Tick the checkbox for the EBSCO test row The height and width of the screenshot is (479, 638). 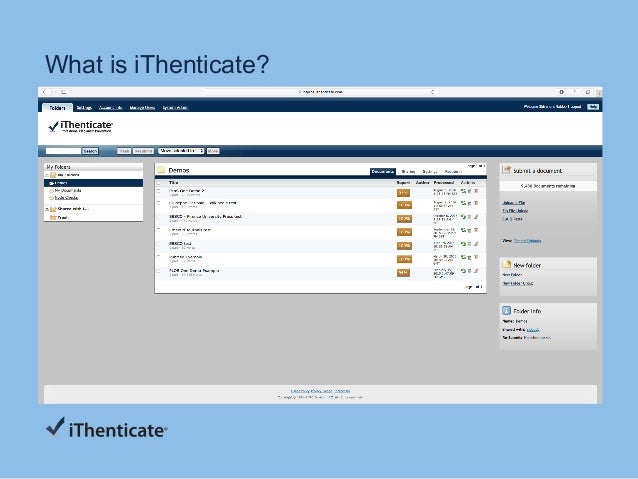coord(158,244)
